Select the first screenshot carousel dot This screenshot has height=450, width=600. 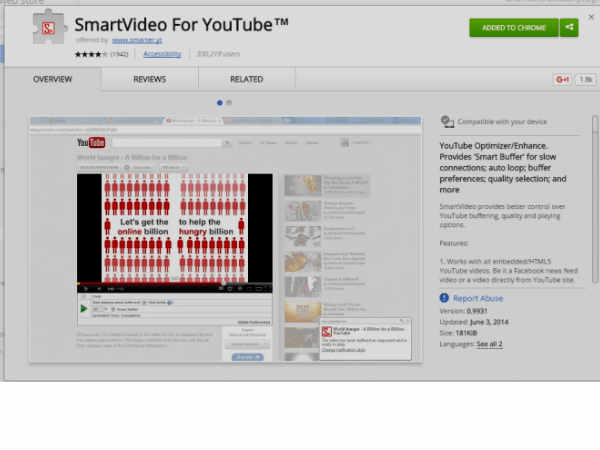pos(220,103)
